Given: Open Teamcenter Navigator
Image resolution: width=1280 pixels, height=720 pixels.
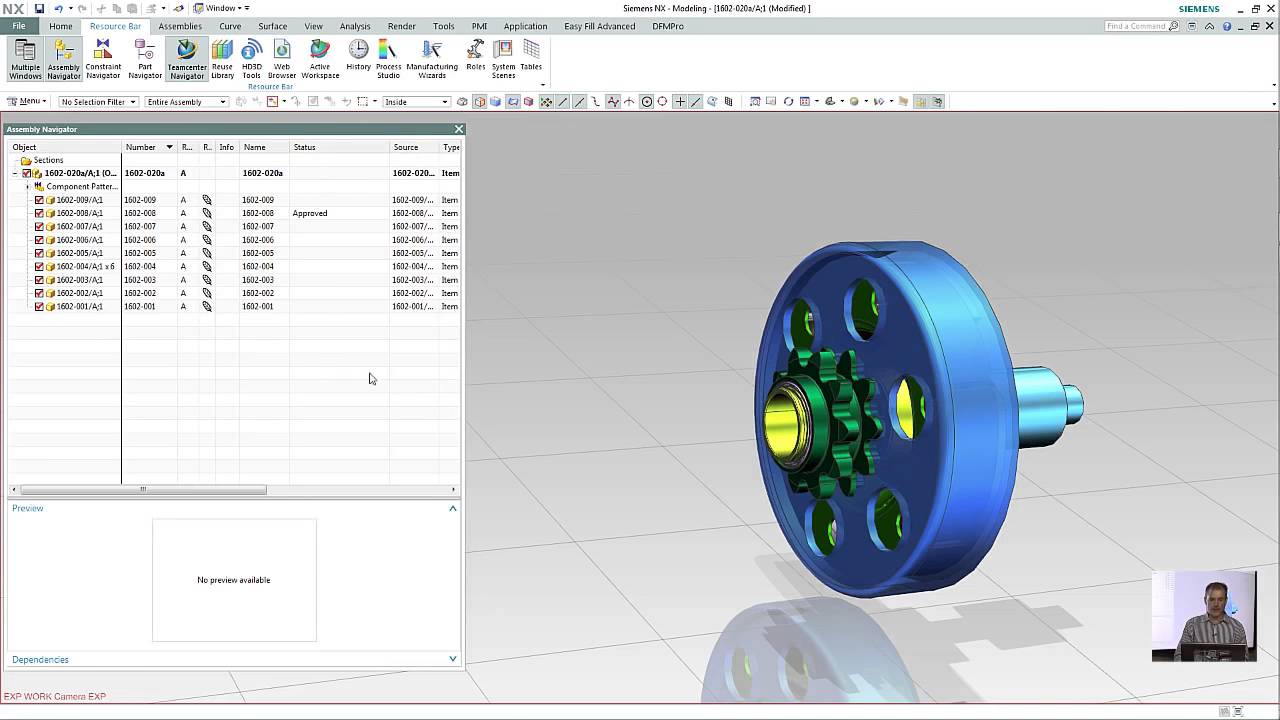Looking at the screenshot, I should coord(186,60).
